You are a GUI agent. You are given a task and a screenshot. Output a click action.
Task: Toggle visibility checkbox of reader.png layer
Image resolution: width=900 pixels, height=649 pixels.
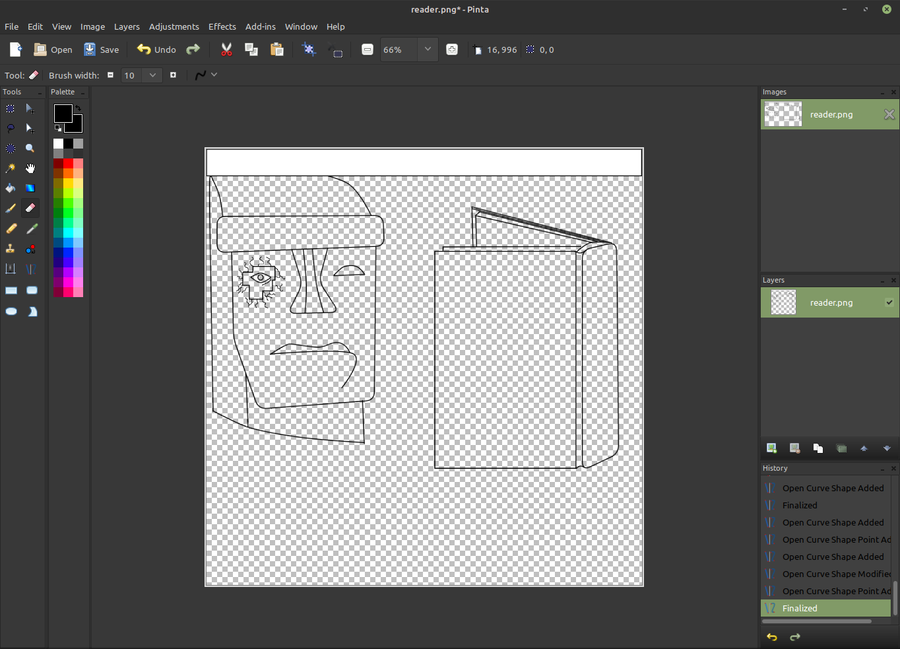[x=888, y=302]
